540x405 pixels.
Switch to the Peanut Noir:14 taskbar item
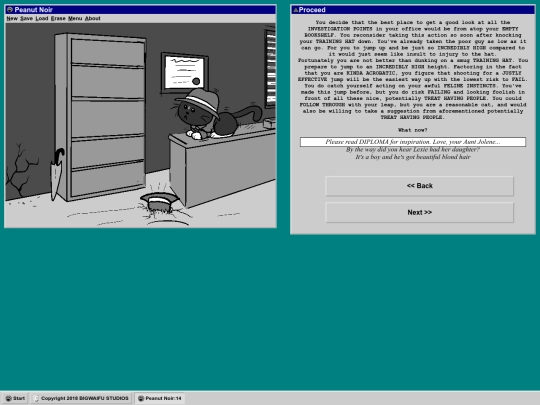(x=160, y=398)
